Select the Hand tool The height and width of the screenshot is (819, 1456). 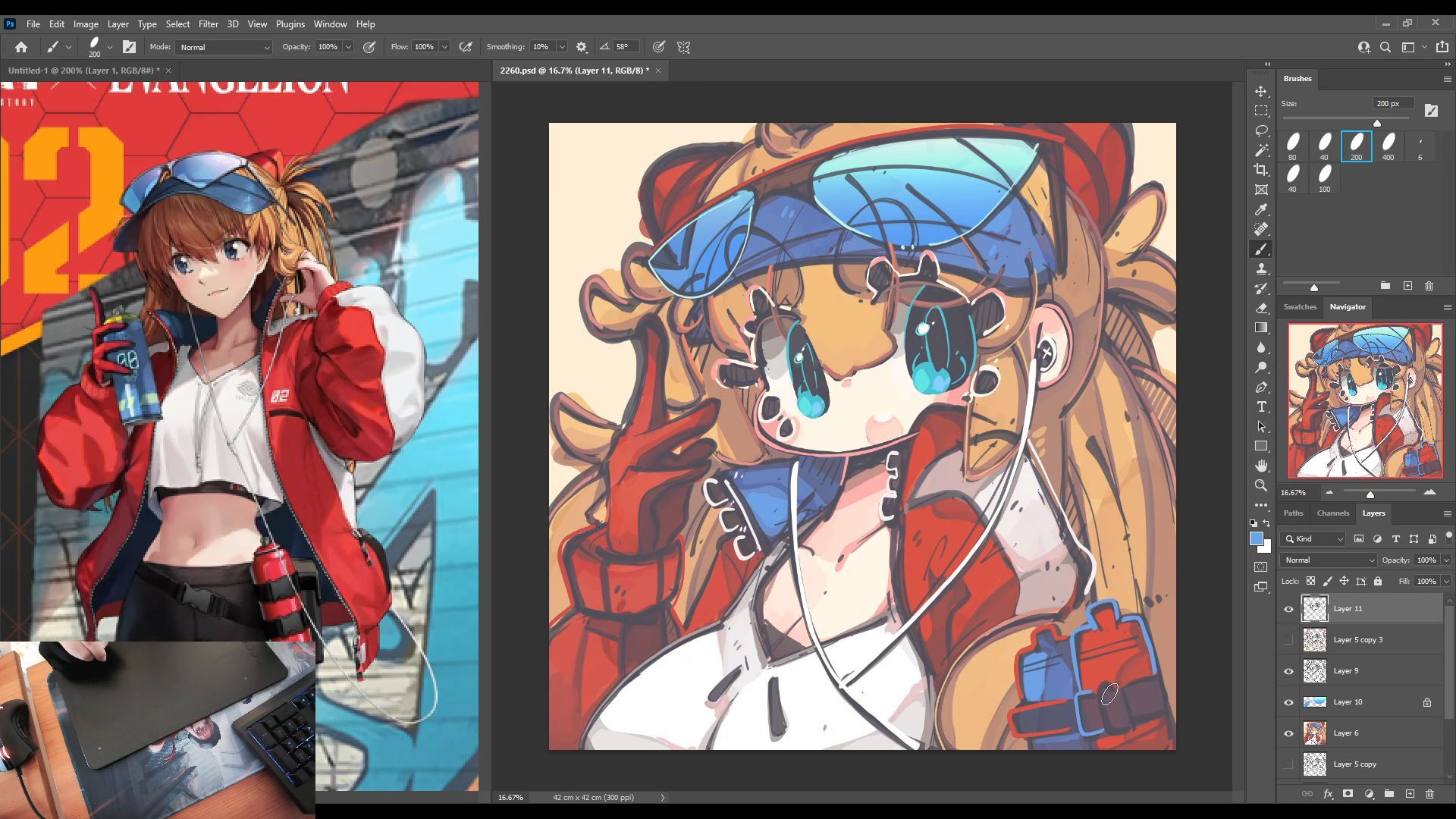point(1261,466)
